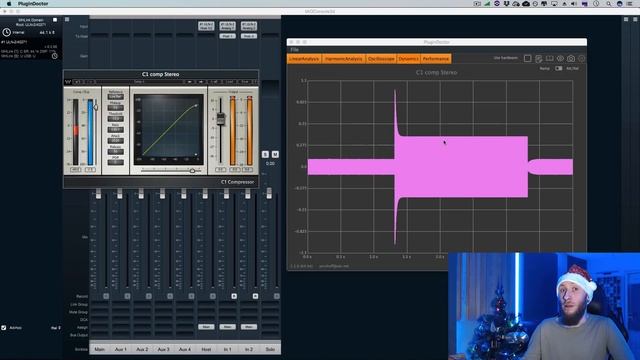Click the grid icon at mixer top left

(67, 19)
